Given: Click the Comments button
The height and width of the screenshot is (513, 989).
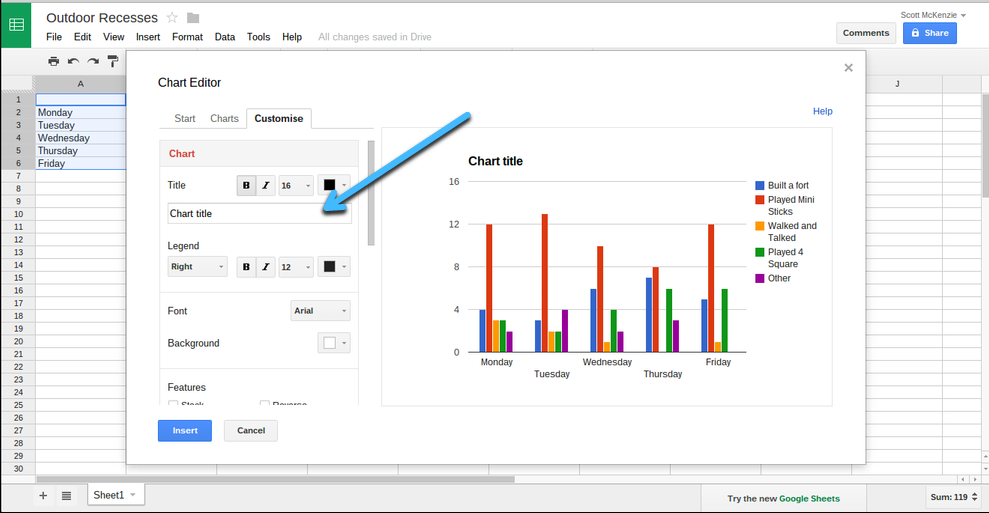Looking at the screenshot, I should (x=866, y=33).
